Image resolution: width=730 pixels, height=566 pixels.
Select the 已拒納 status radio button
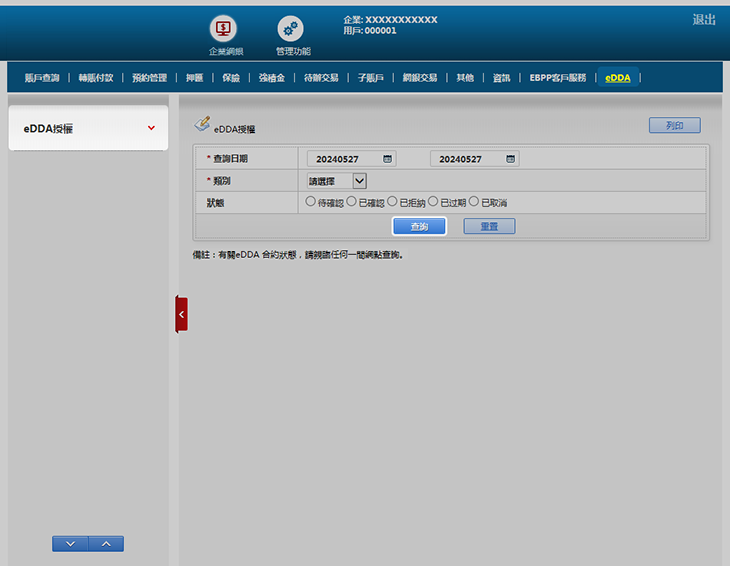click(x=393, y=202)
